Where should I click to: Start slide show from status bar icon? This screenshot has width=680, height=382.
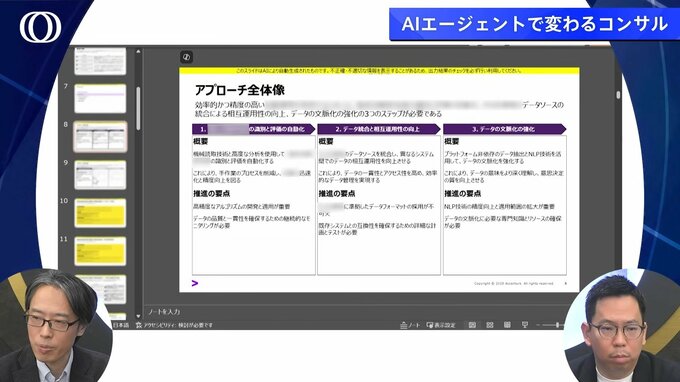(525, 325)
